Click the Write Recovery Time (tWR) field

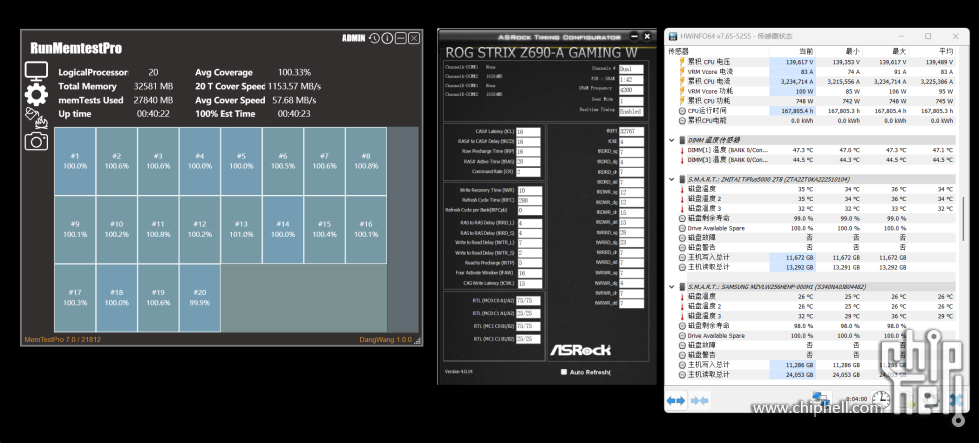coord(529,190)
